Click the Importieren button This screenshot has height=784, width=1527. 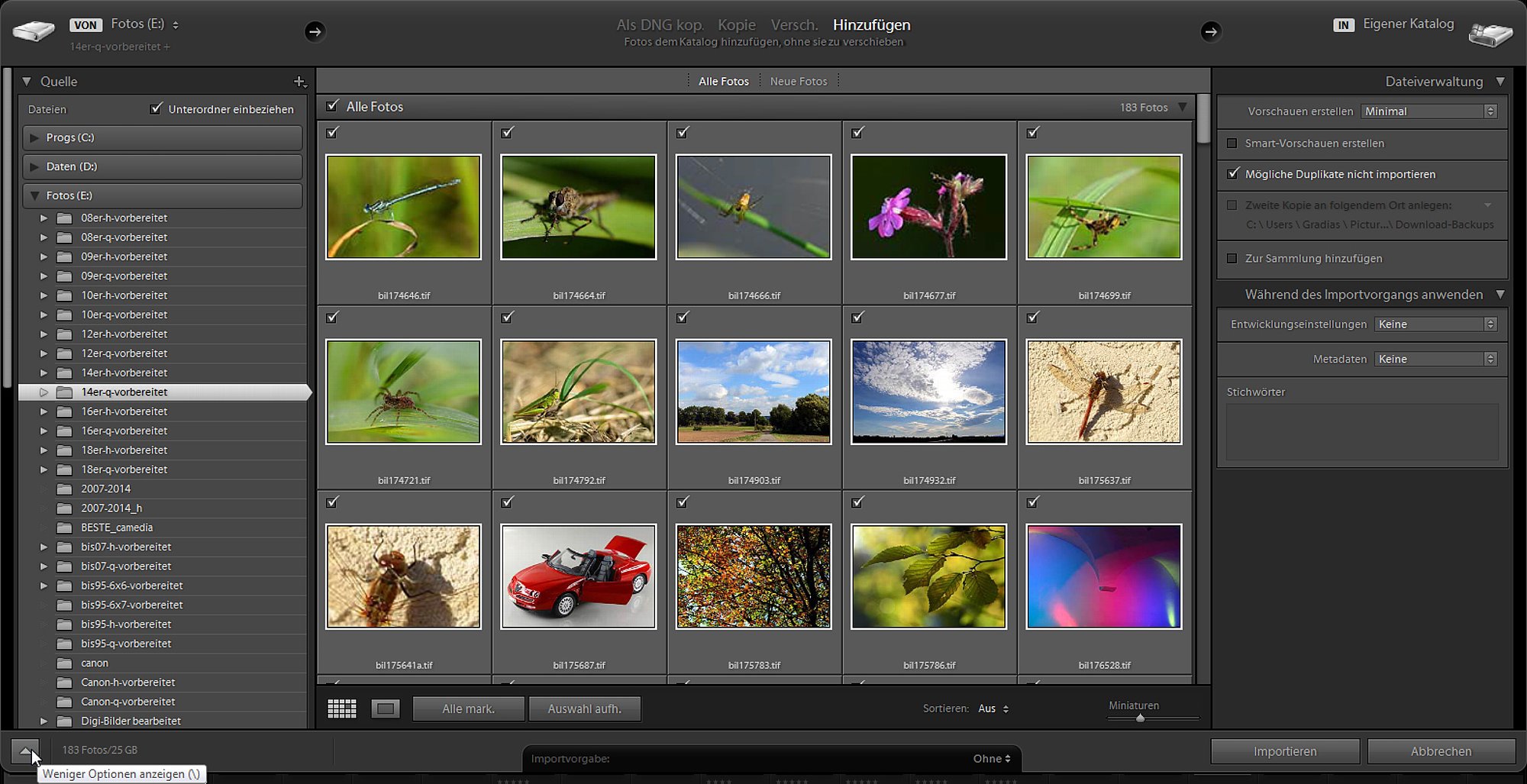1284,751
